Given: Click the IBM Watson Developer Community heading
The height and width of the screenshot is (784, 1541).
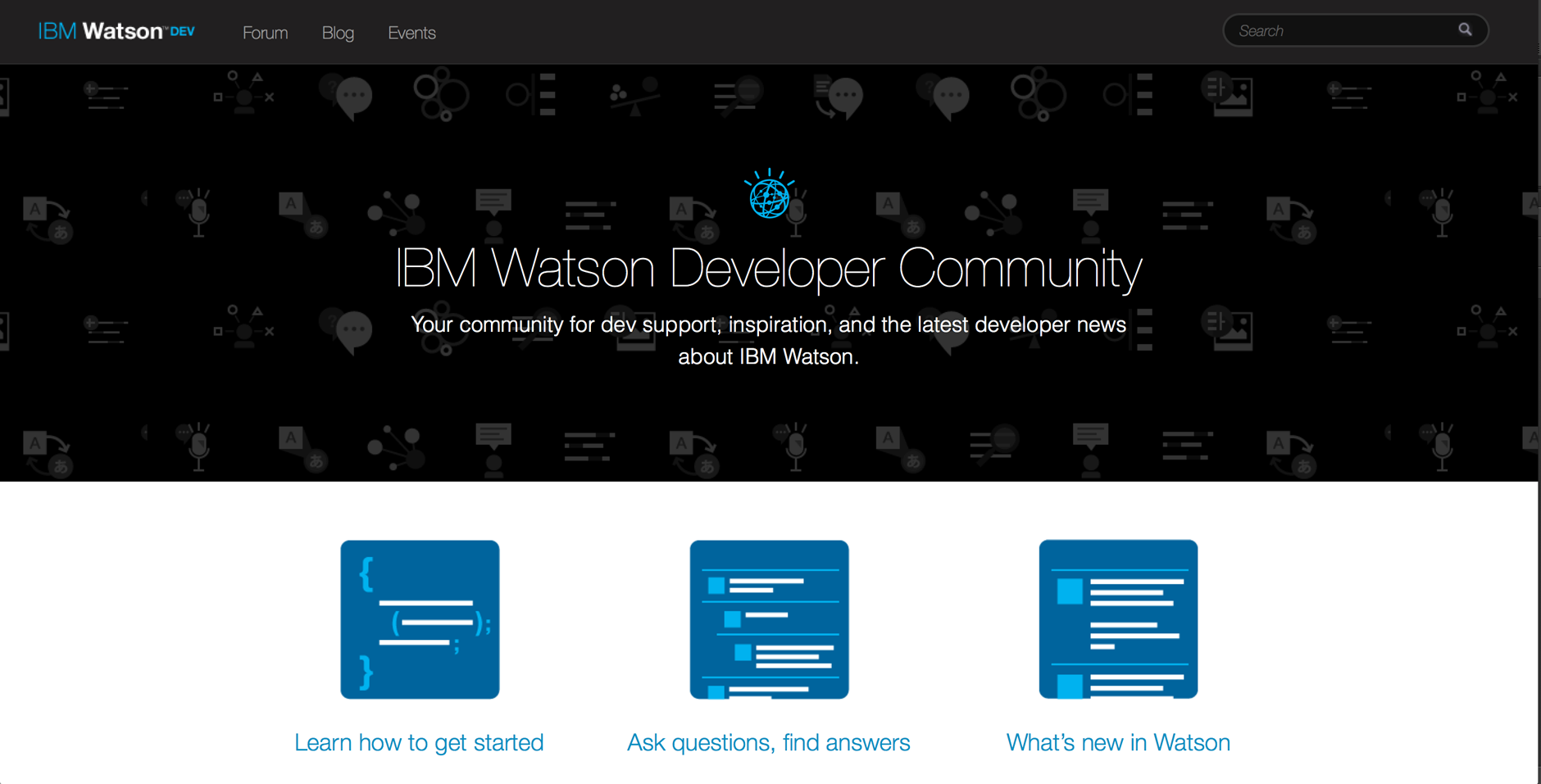Looking at the screenshot, I should coord(769,268).
